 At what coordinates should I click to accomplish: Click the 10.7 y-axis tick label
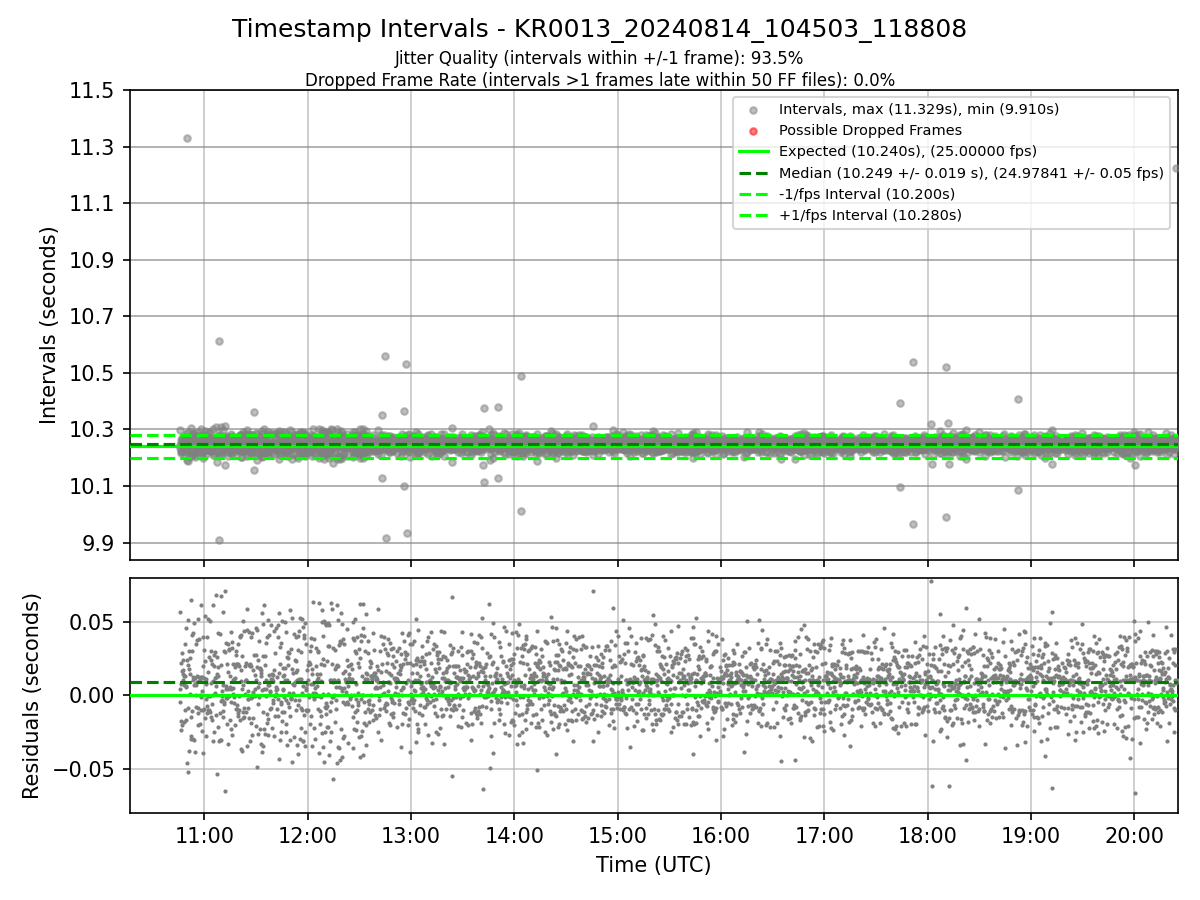tap(94, 317)
